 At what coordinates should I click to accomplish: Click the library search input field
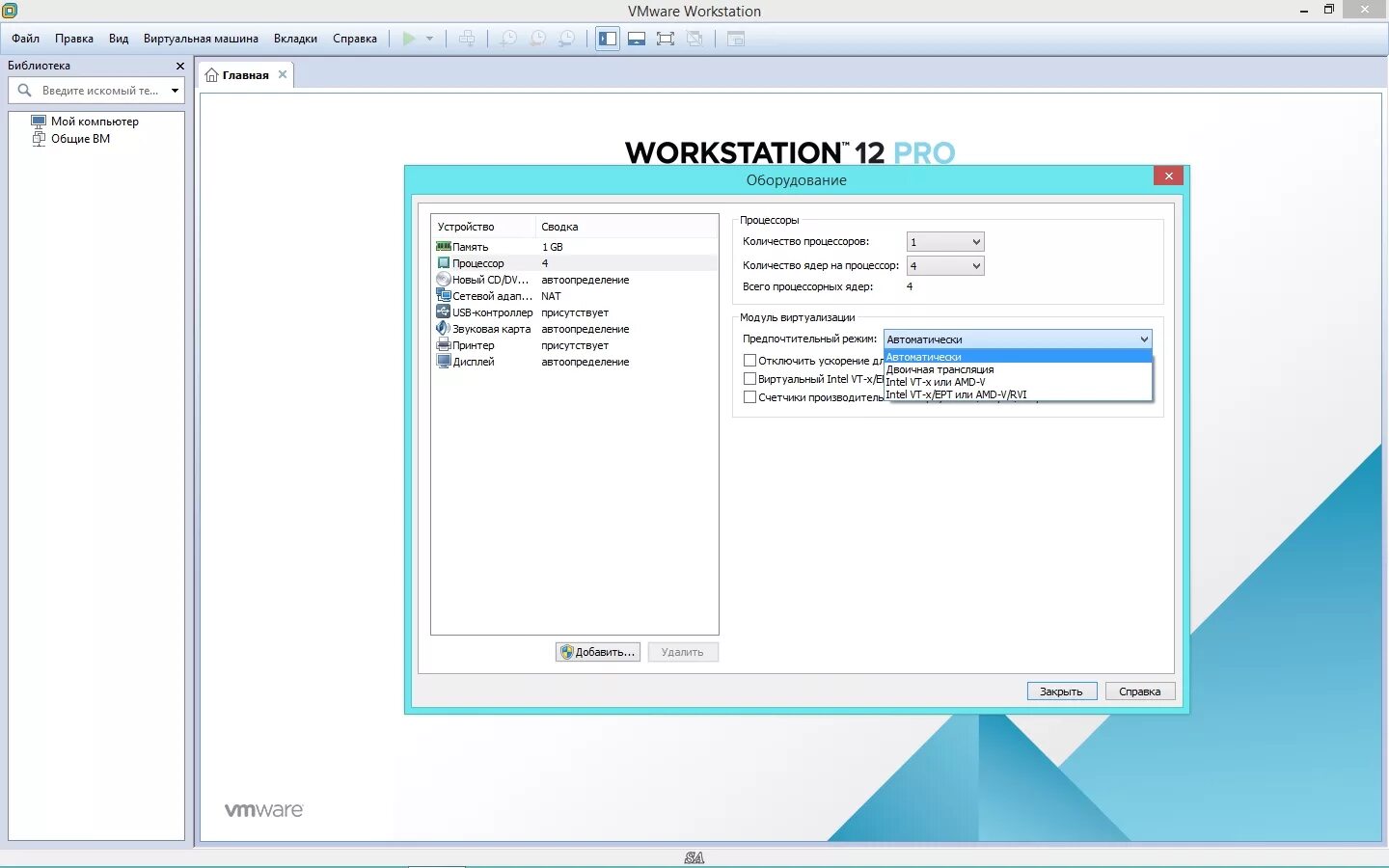100,91
